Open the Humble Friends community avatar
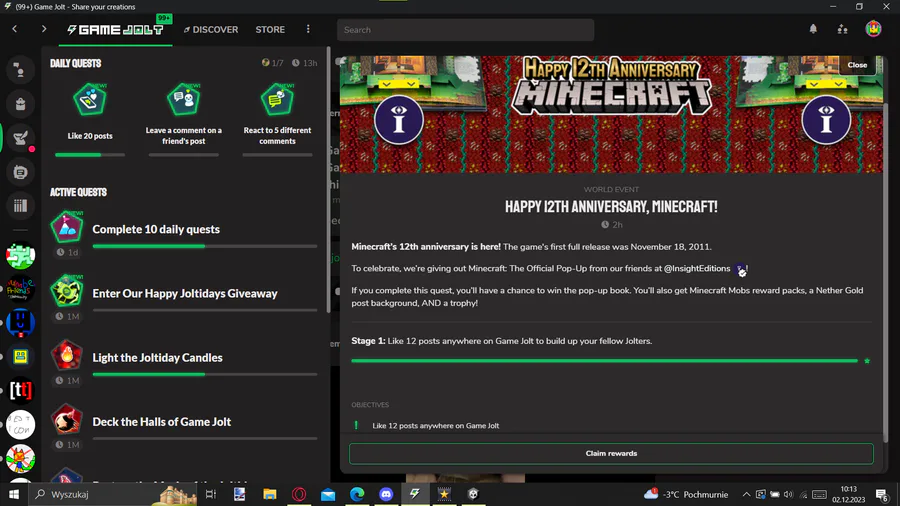This screenshot has width=900, height=506. pos(21,289)
